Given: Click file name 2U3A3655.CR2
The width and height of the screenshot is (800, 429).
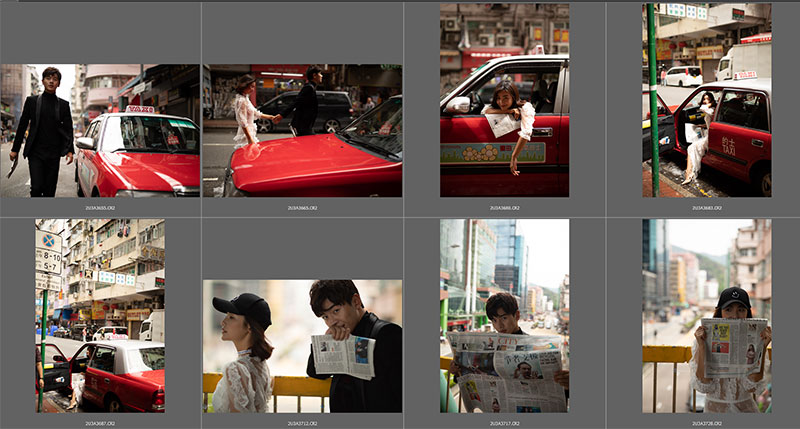Looking at the screenshot, I should pos(100,208).
